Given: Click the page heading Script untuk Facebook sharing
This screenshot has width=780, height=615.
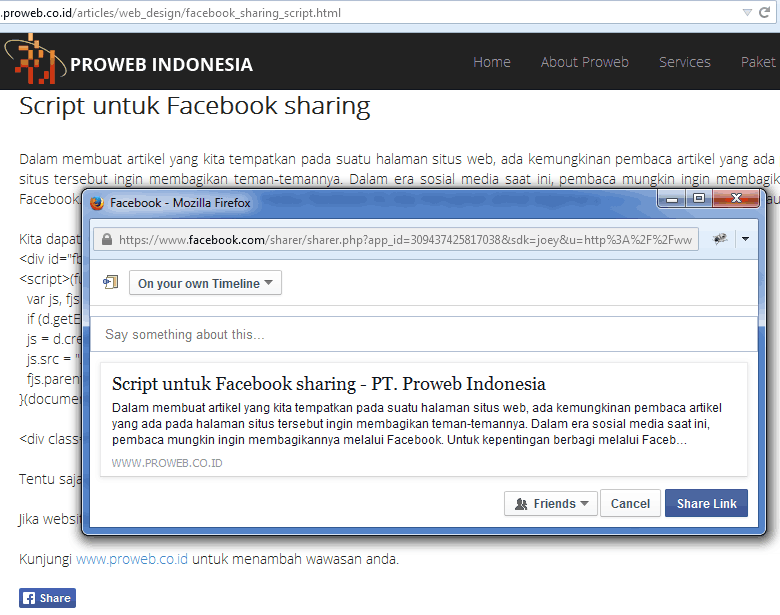Looking at the screenshot, I should [x=195, y=106].
